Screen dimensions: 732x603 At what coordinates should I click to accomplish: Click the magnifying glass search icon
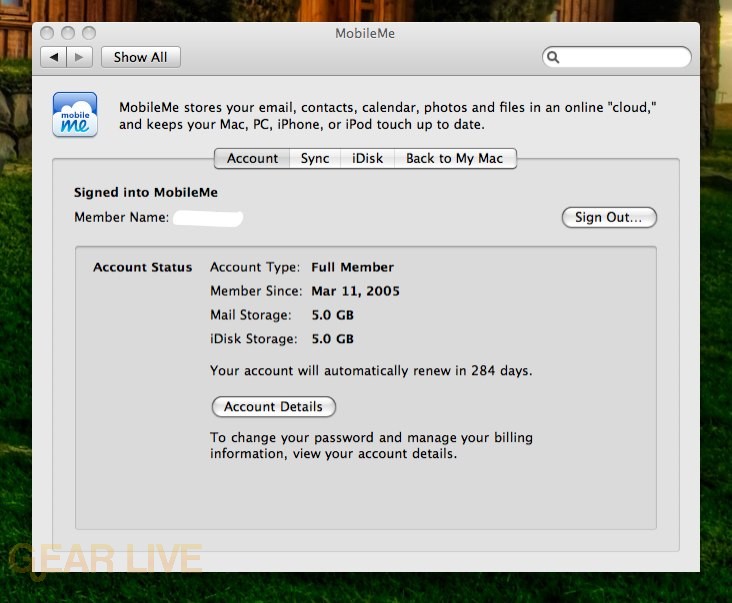pos(554,58)
